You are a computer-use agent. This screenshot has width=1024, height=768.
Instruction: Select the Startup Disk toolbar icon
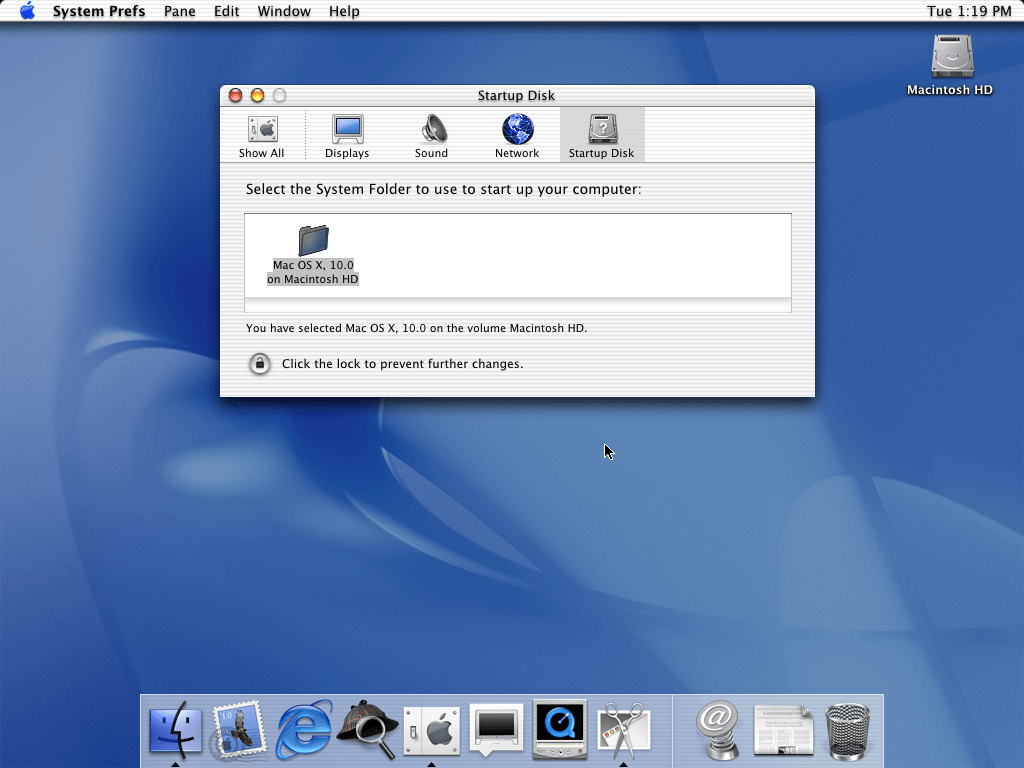[602, 135]
